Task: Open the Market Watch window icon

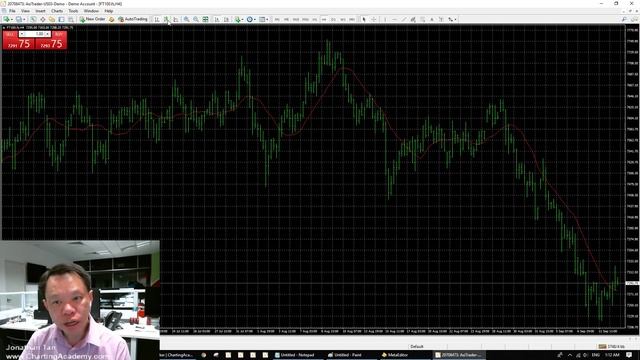Action: [33, 19]
